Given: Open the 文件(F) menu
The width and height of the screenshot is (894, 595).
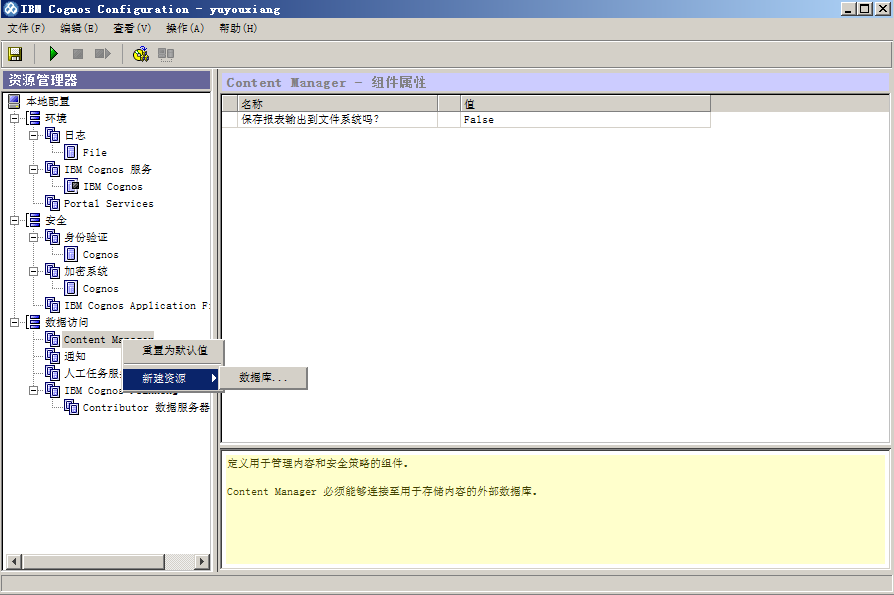Looking at the screenshot, I should pos(26,28).
